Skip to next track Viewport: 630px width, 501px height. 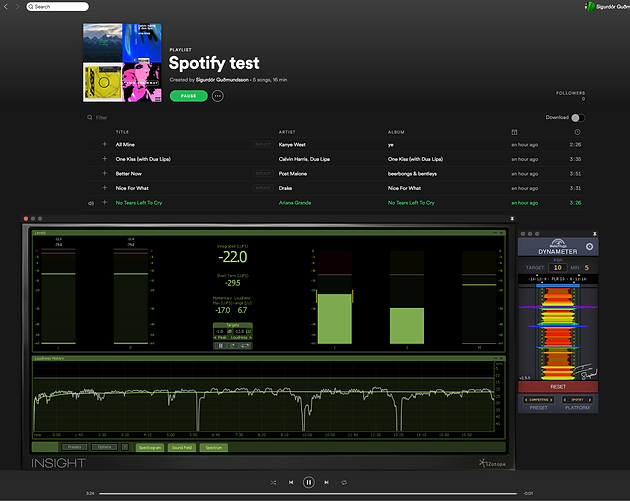[x=326, y=483]
